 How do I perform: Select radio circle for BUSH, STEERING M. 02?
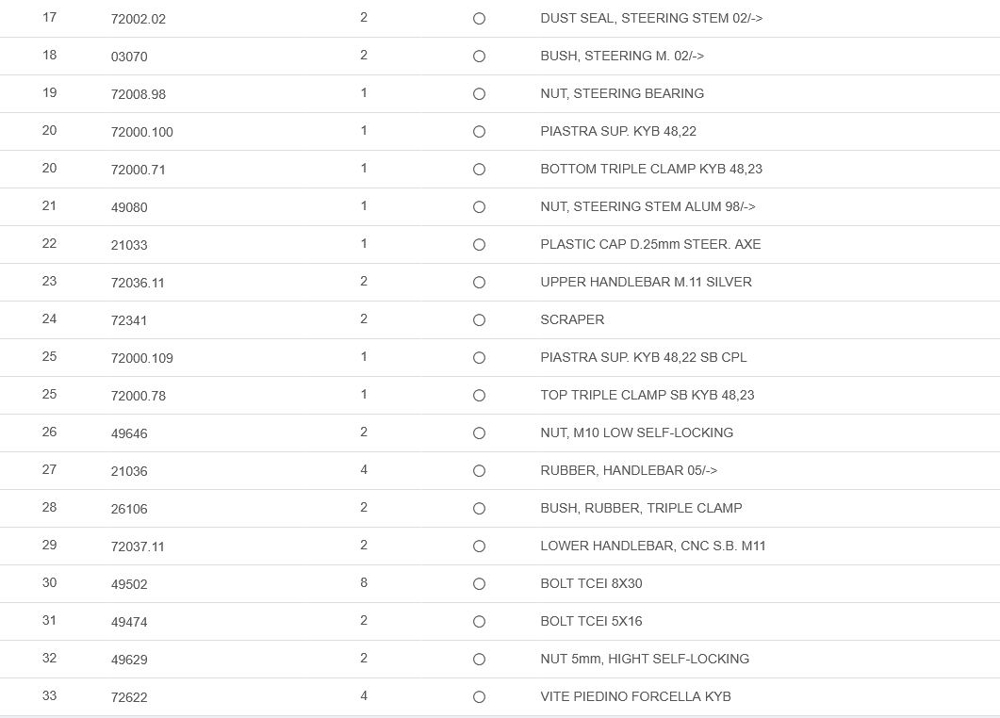point(479,56)
